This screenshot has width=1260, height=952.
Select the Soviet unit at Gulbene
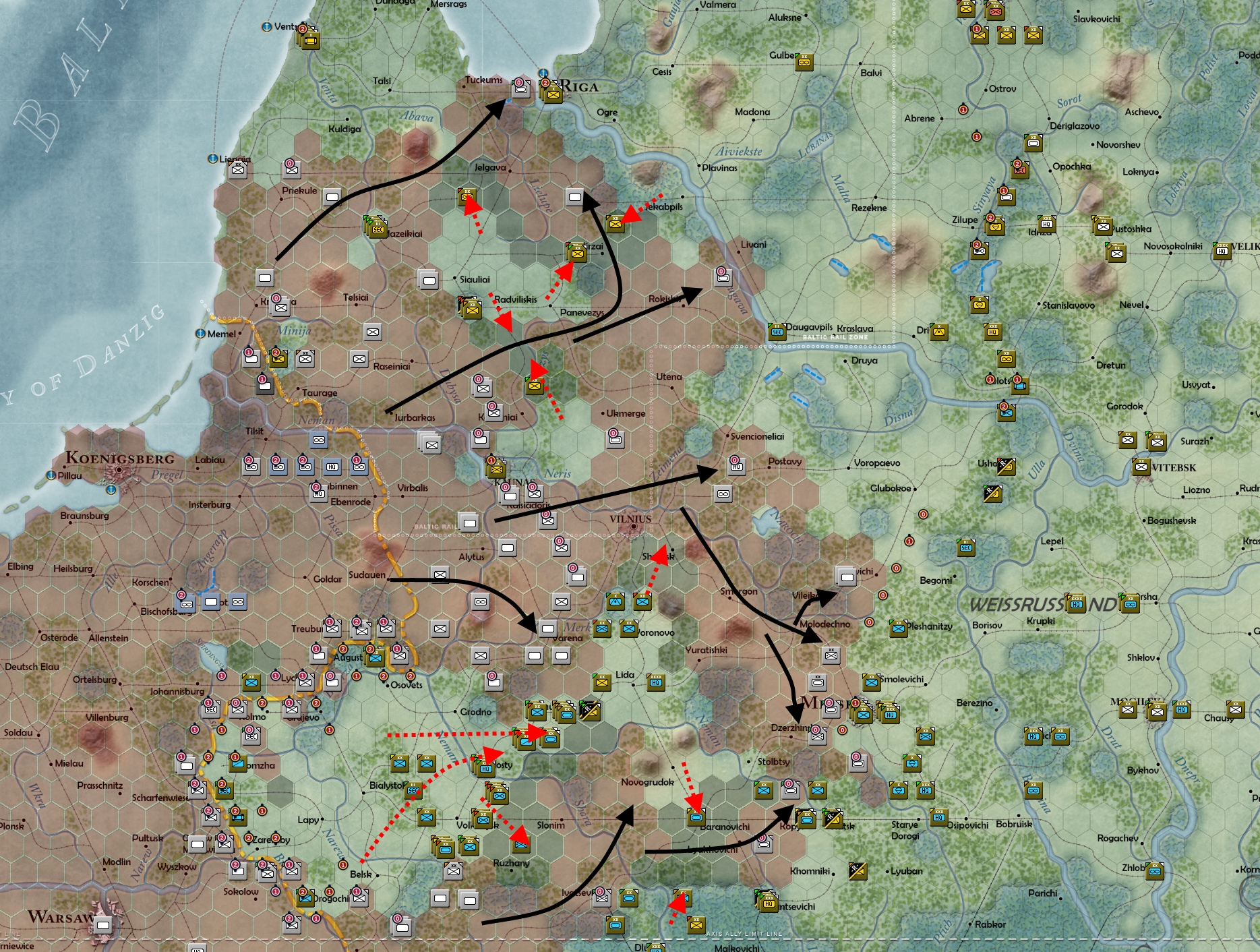click(804, 62)
